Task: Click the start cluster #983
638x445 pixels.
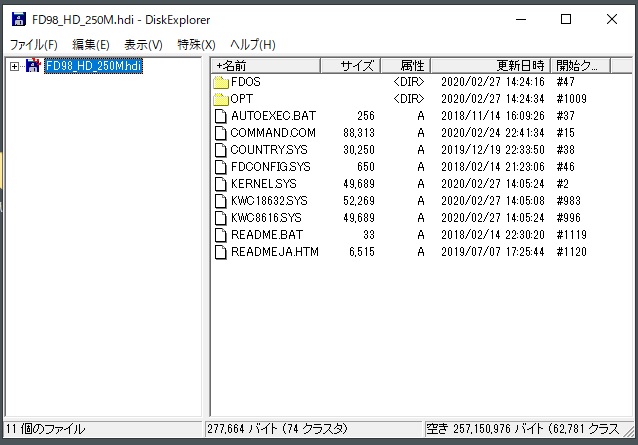Action: pos(568,201)
